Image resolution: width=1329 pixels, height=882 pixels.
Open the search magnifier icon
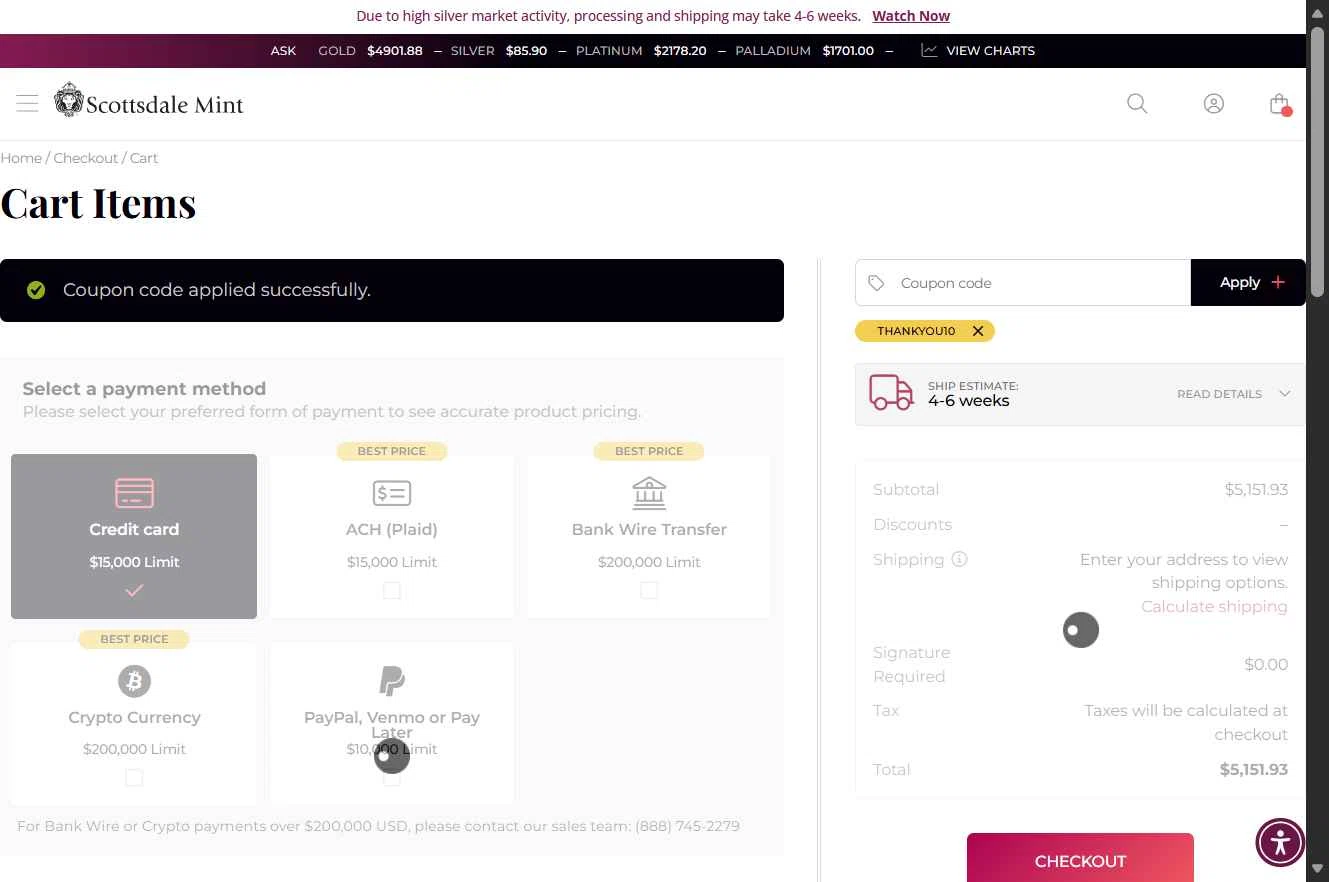[x=1137, y=103]
